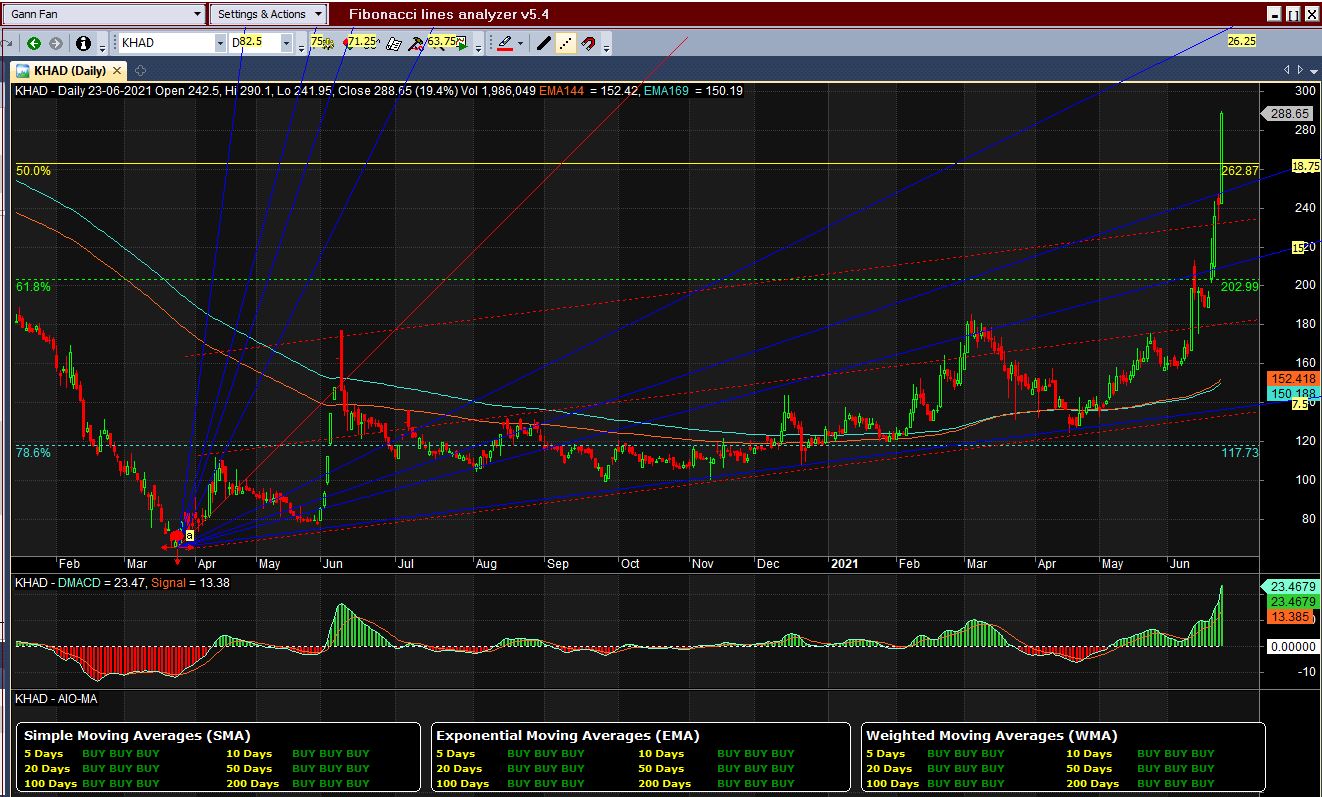Screen dimensions: 1322x797
Task: Toggle the dotted line style tool
Action: click(x=566, y=43)
